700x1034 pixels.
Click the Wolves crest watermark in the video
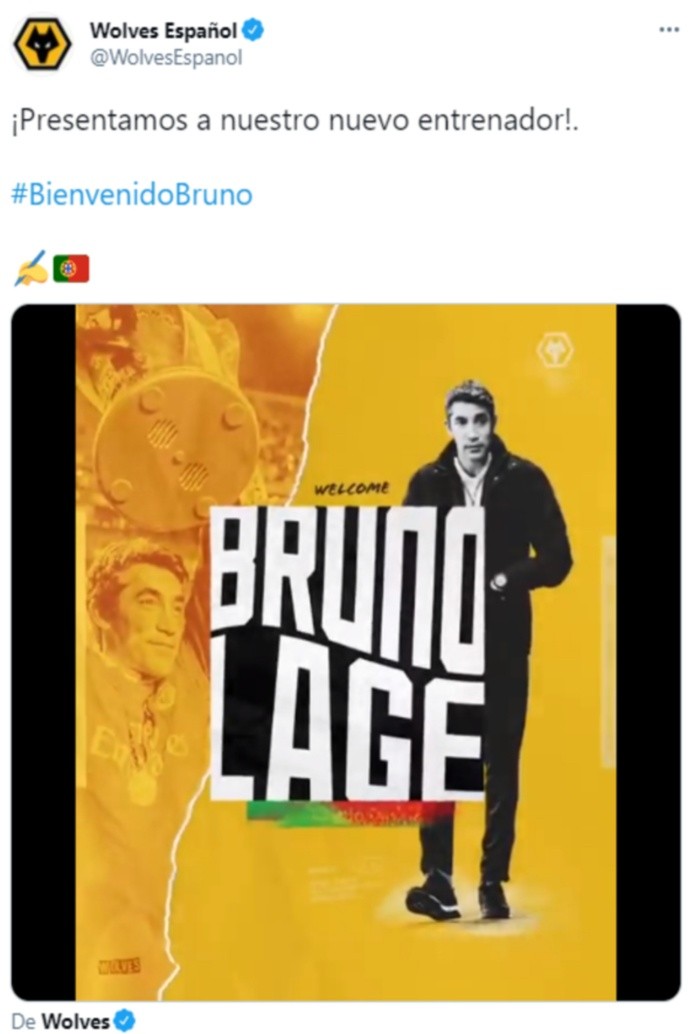(x=555, y=350)
